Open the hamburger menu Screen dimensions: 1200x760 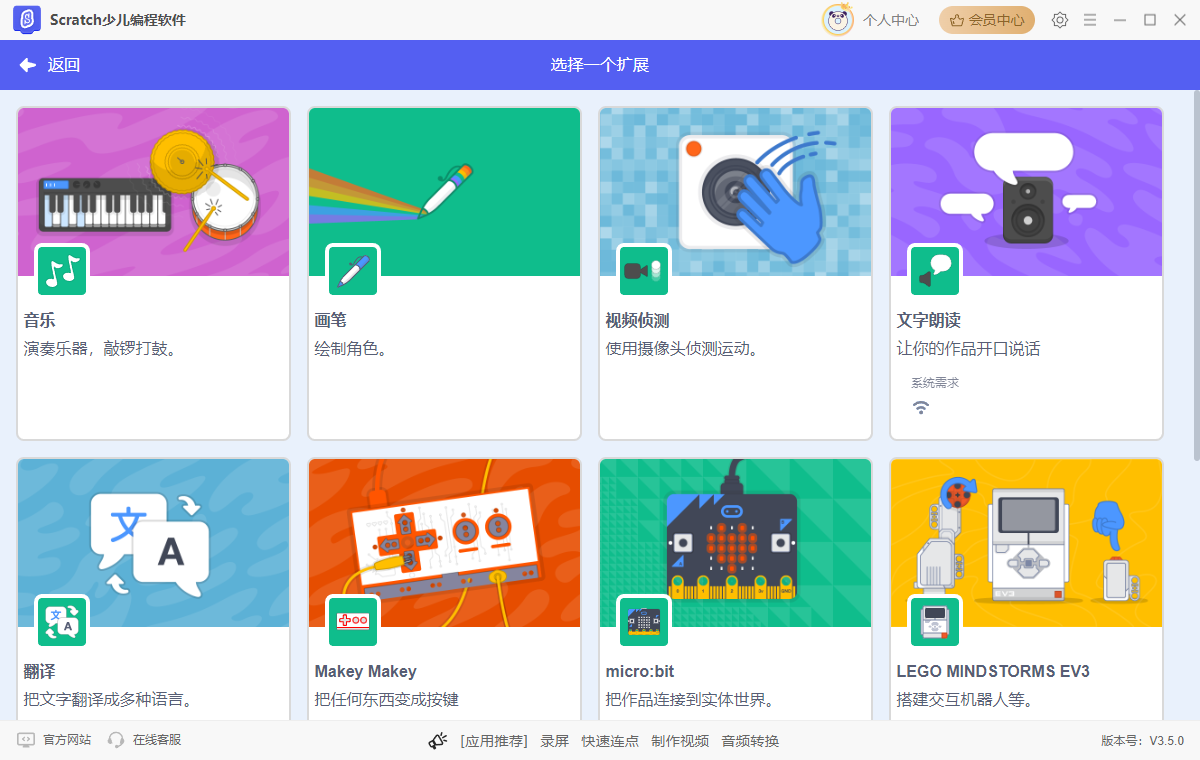pos(1089,19)
